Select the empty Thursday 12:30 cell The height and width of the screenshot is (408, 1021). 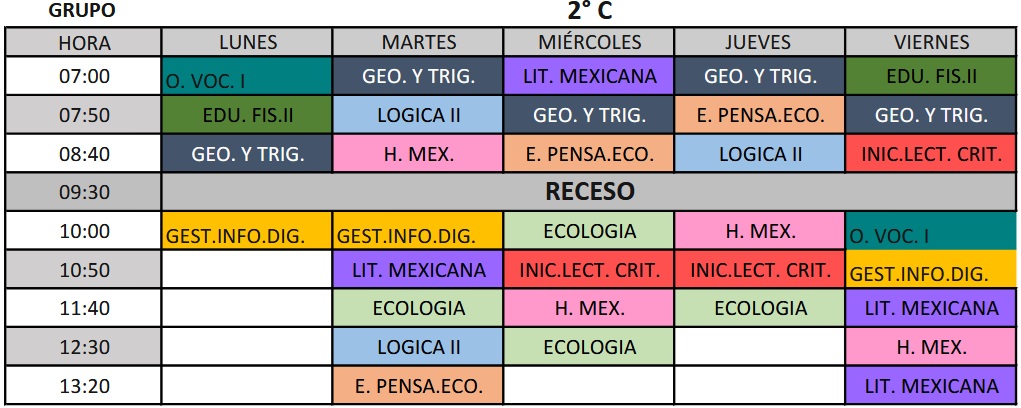[760, 347]
